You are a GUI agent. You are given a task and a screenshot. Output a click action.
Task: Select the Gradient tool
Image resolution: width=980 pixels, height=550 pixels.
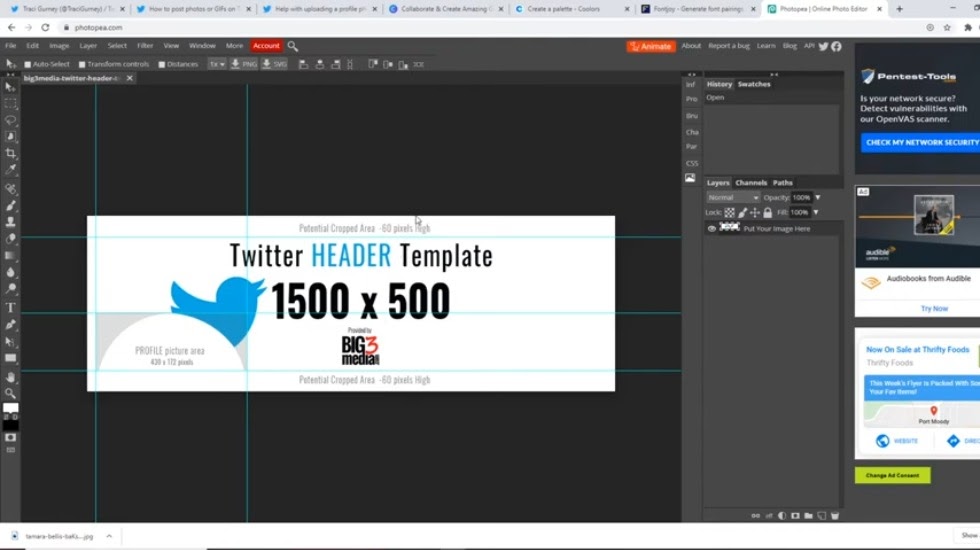(x=10, y=256)
